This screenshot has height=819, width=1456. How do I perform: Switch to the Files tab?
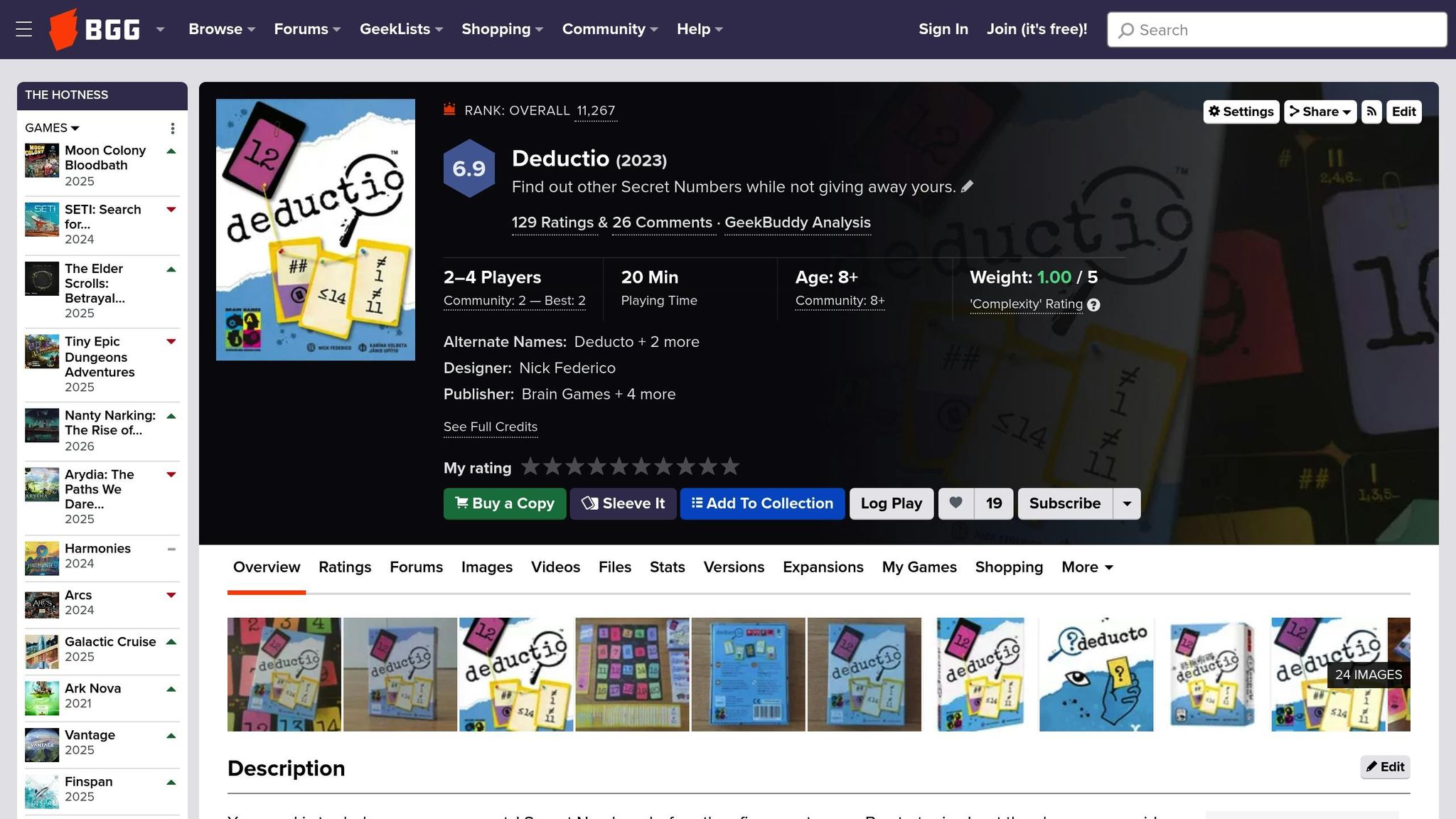pos(615,567)
